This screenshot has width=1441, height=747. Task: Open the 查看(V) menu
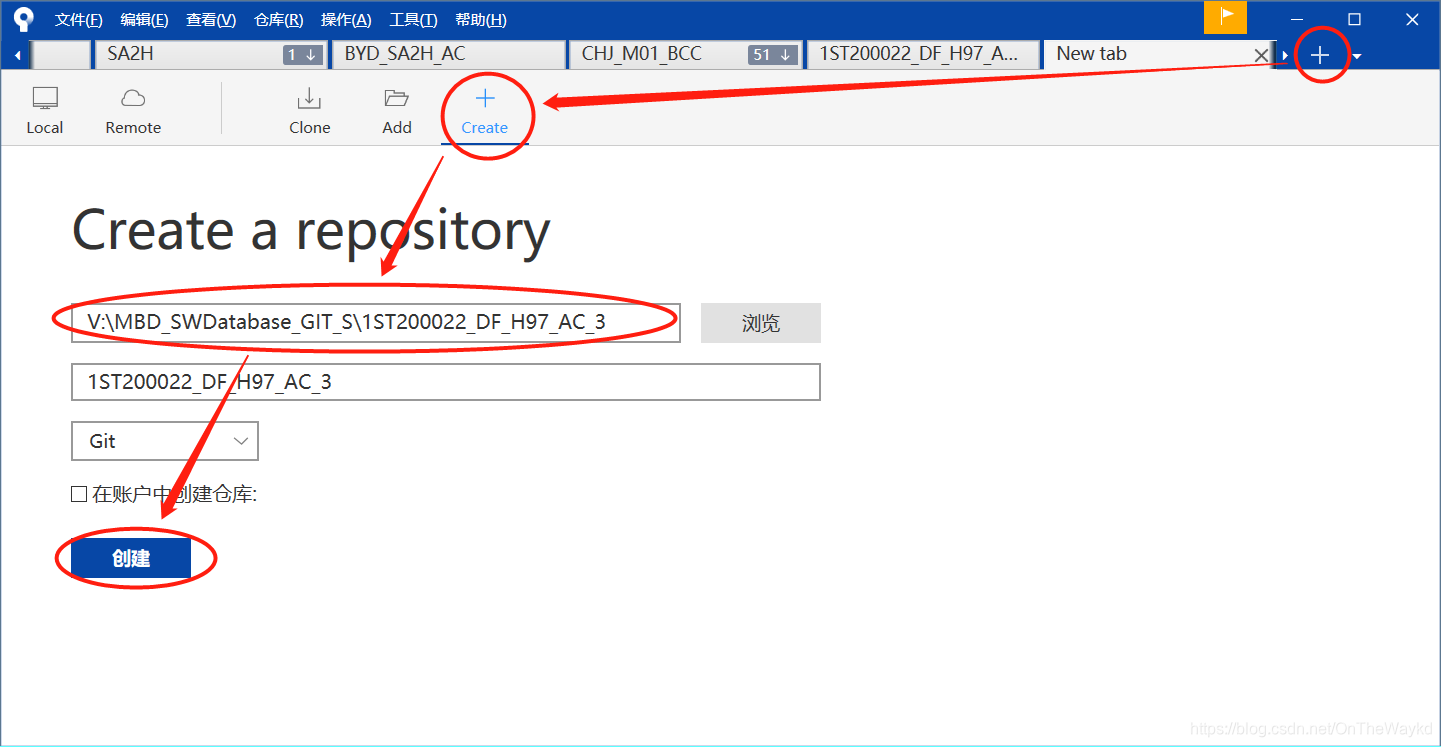point(211,20)
